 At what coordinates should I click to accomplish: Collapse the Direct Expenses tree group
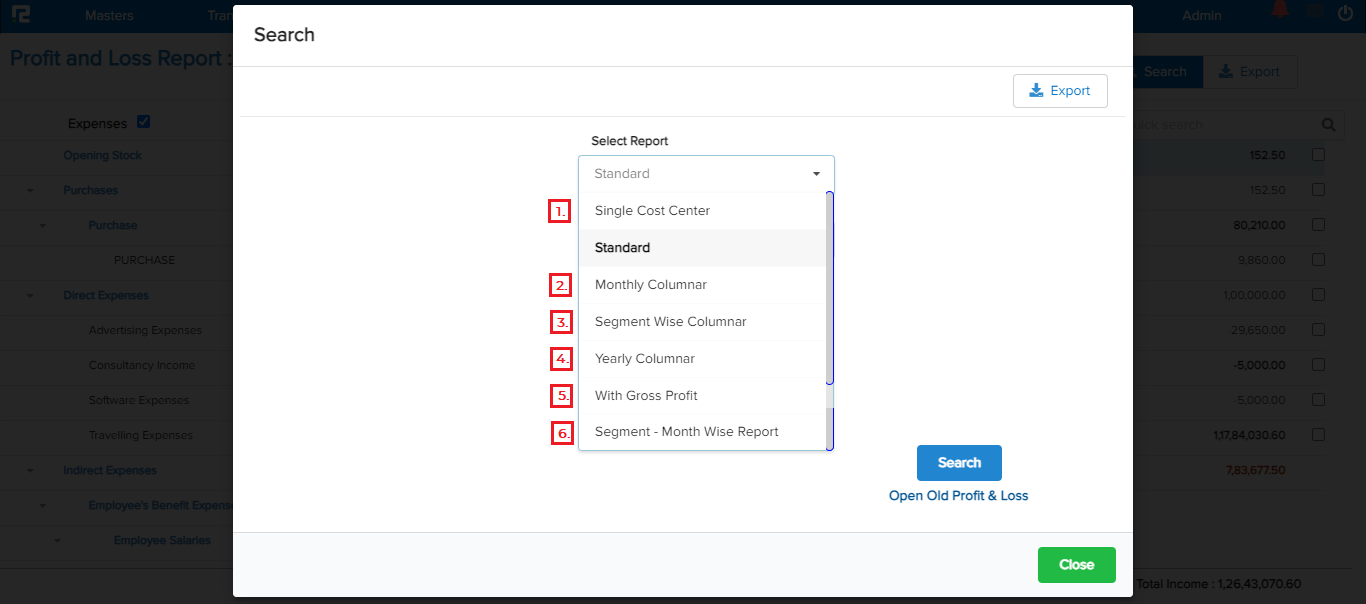coord(30,296)
